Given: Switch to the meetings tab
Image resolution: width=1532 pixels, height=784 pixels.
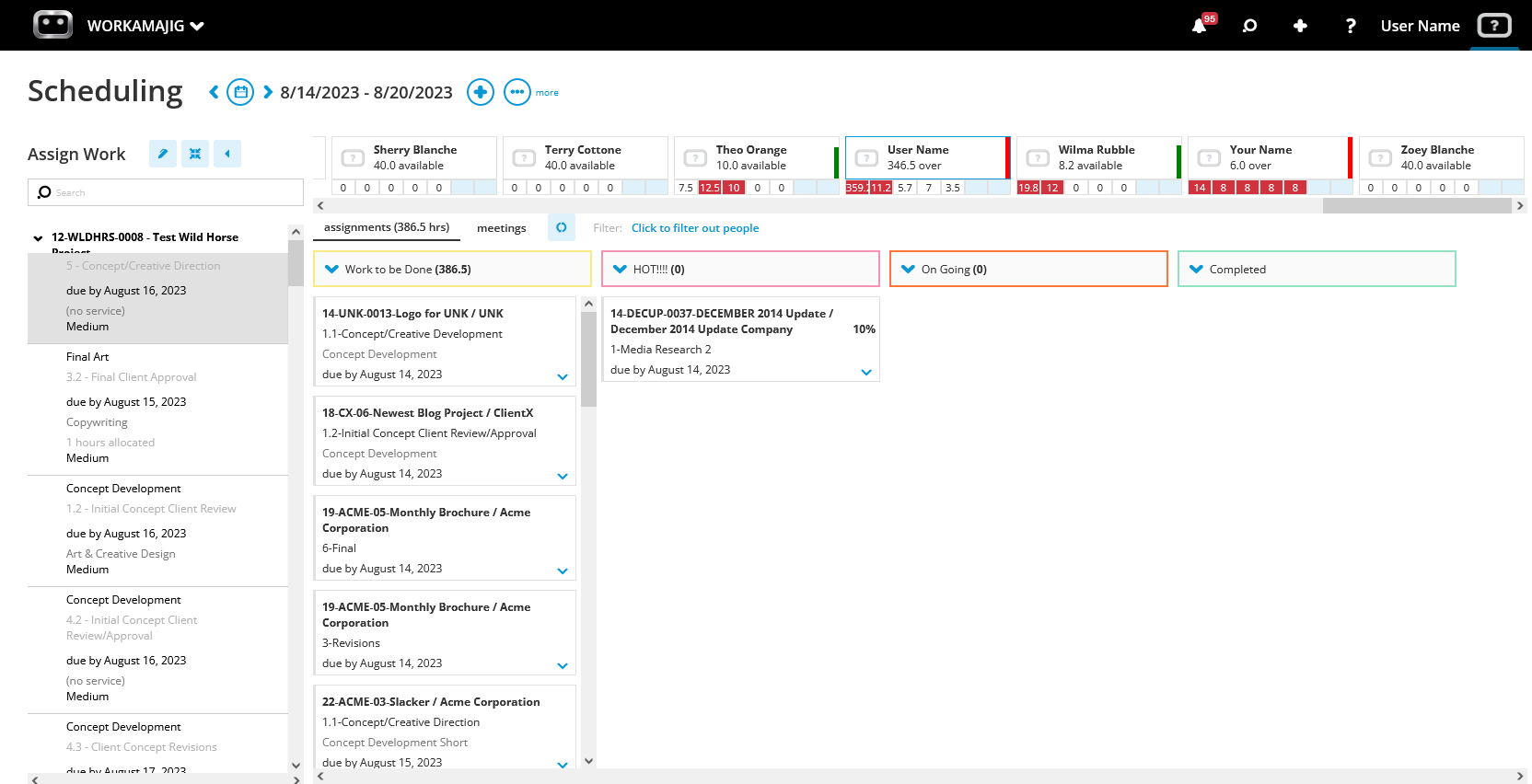Looking at the screenshot, I should (x=502, y=228).
